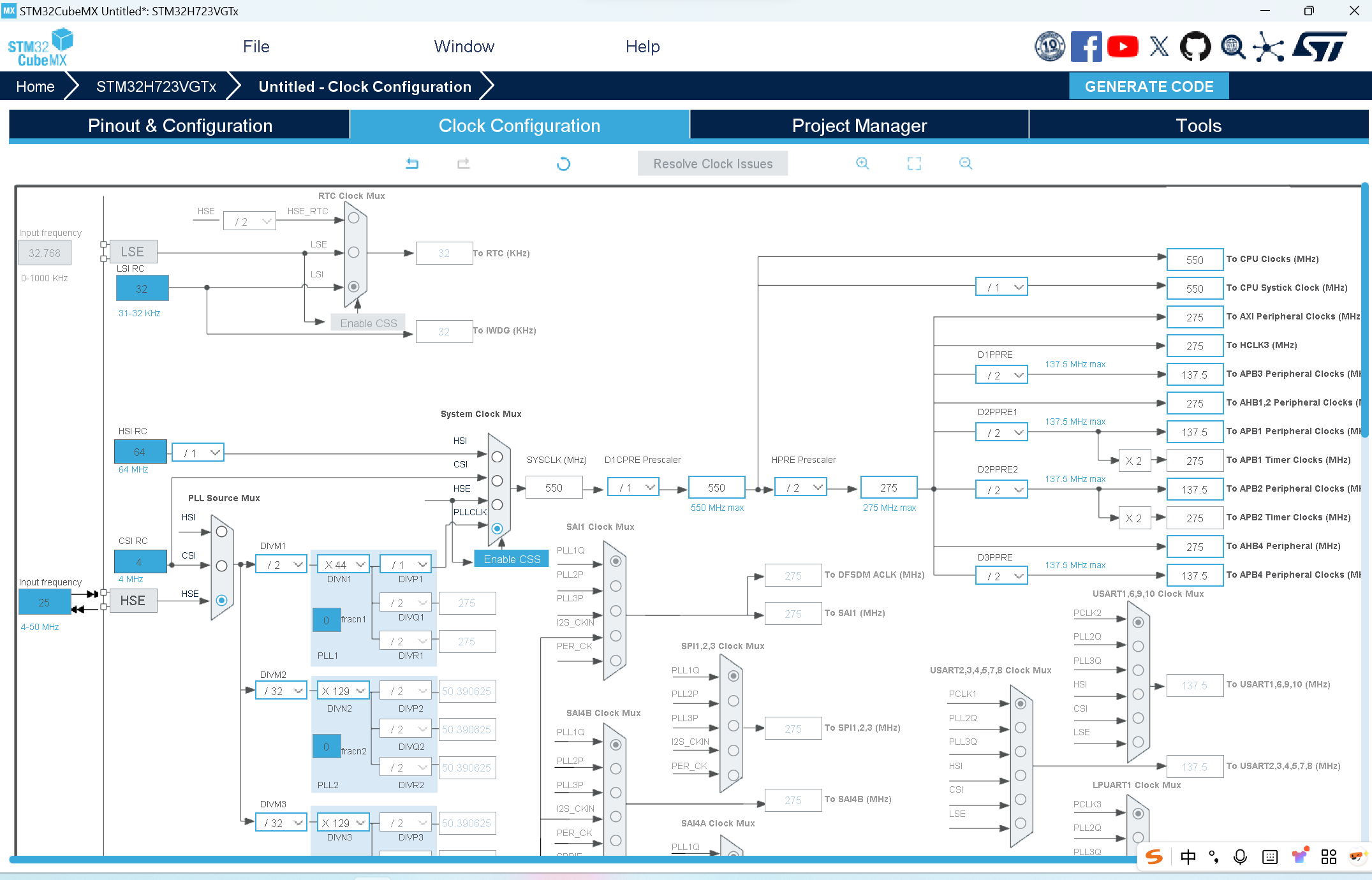Open the GitHub icon link
This screenshot has height=880, width=1372.
[1195, 47]
